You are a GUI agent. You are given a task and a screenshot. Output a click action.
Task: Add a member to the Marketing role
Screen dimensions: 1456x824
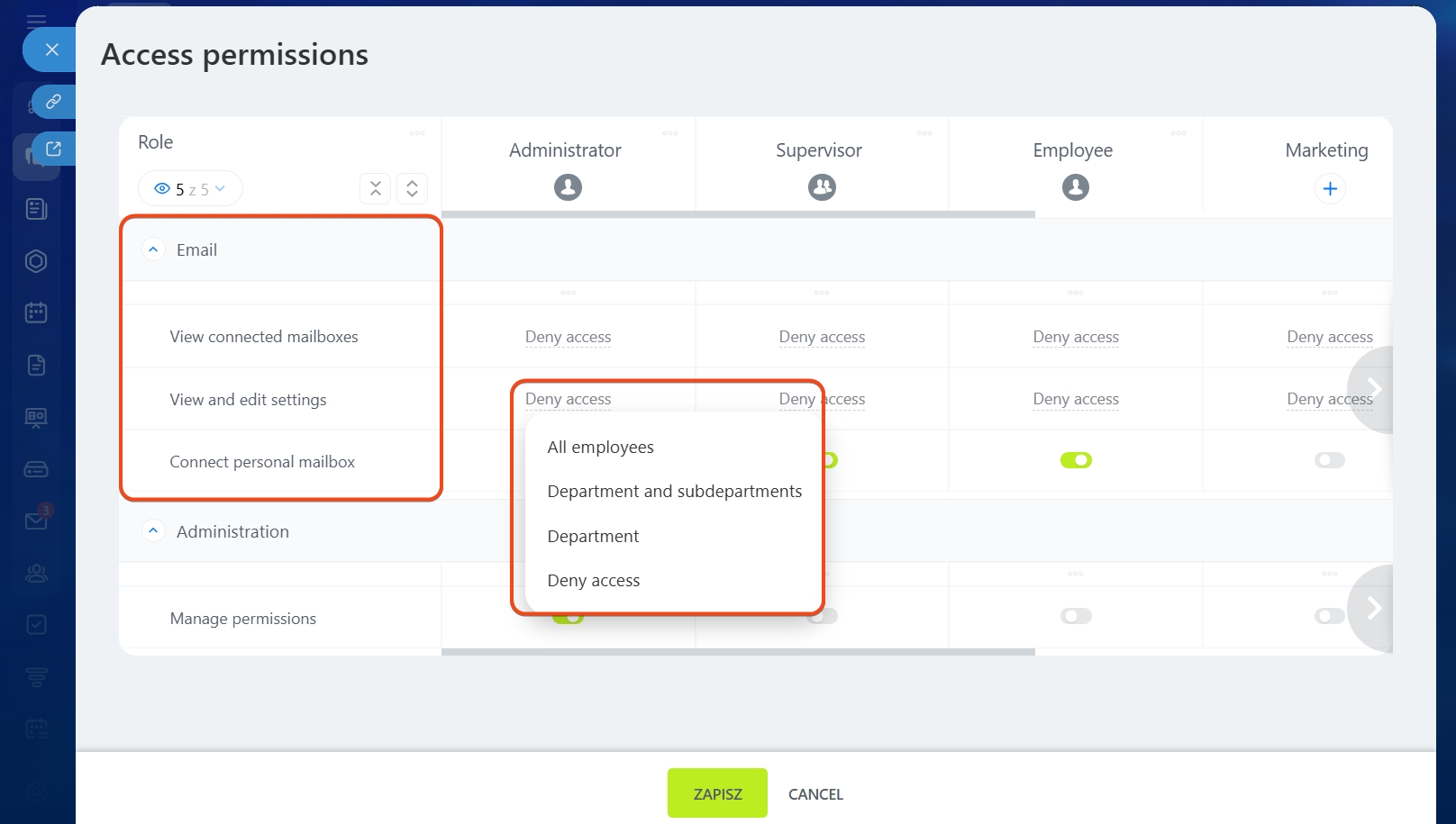1330,189
